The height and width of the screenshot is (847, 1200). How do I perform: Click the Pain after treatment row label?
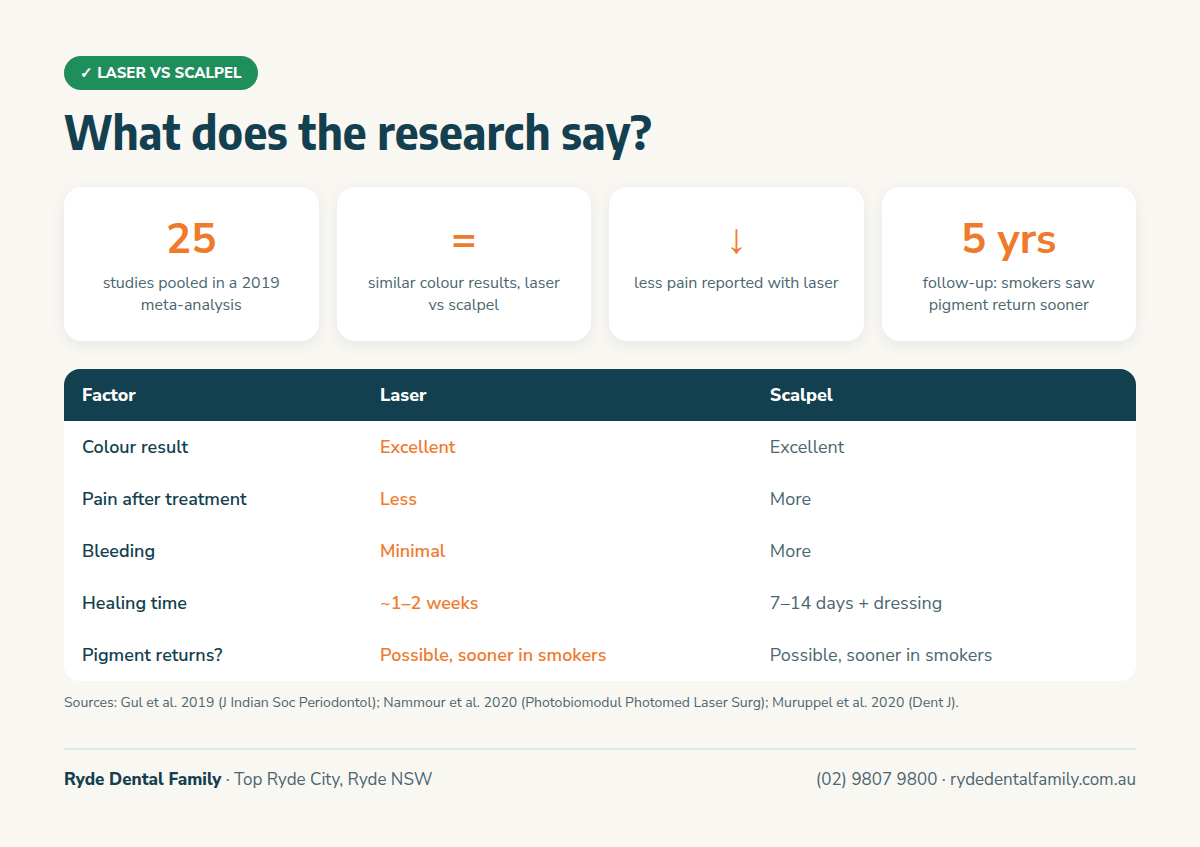pyautogui.click(x=164, y=499)
